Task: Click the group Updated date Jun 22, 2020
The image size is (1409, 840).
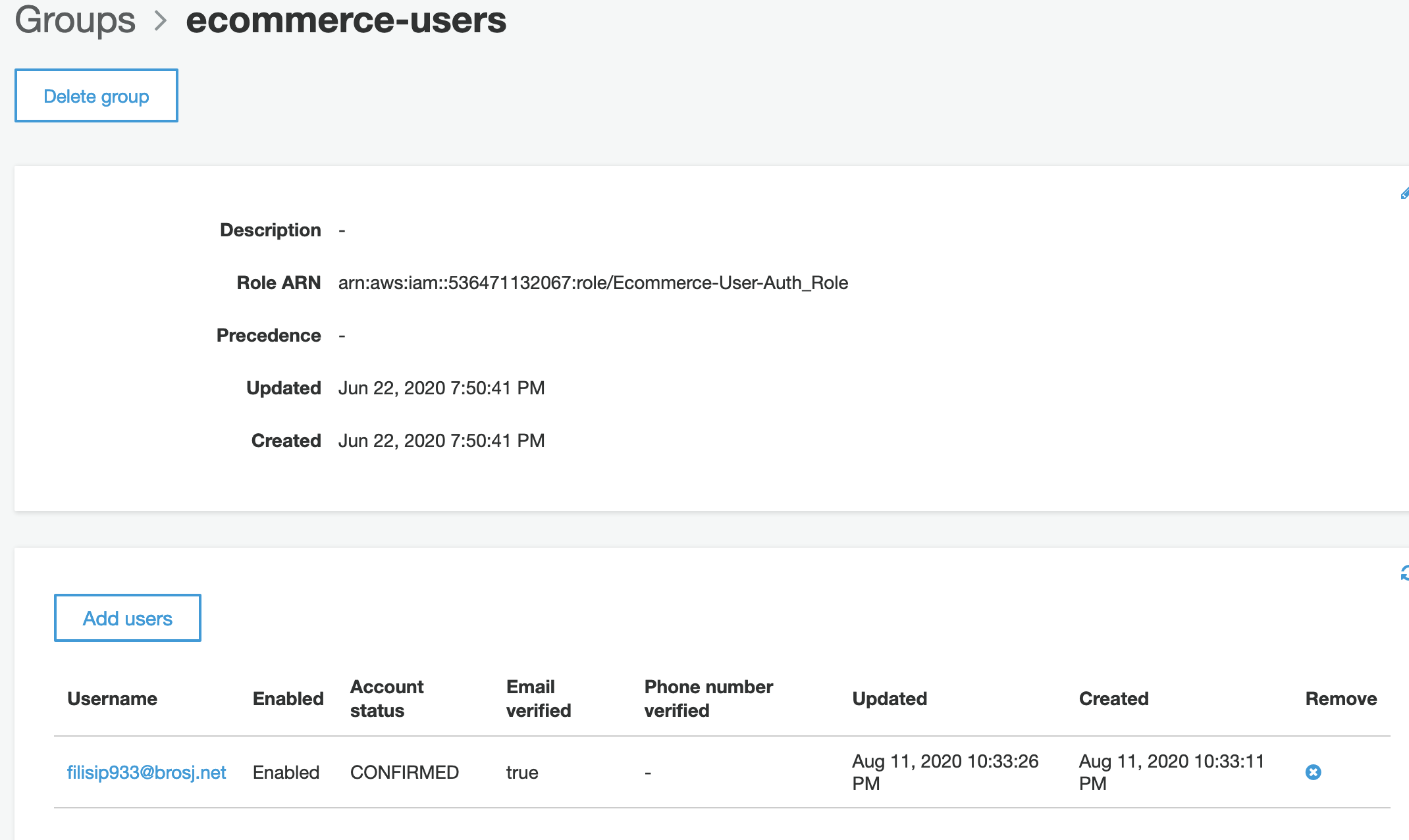Action: tap(442, 388)
